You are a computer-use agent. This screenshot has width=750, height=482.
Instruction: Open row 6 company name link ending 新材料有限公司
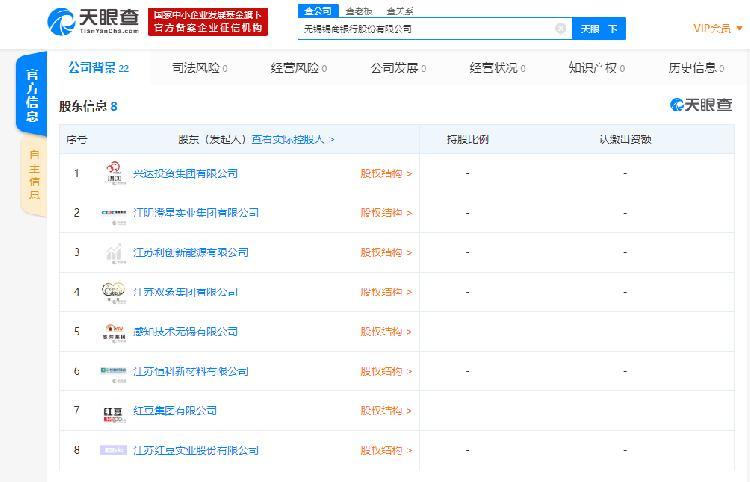tap(190, 372)
